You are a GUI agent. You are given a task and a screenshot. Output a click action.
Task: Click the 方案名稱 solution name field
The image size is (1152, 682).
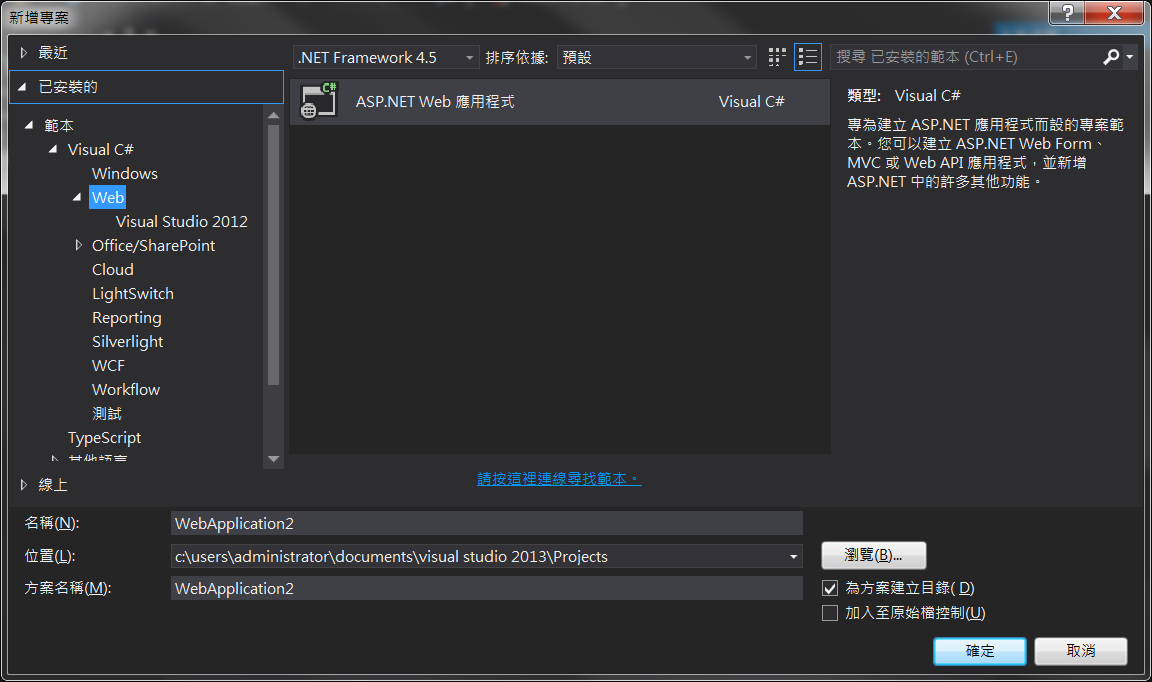(x=486, y=588)
